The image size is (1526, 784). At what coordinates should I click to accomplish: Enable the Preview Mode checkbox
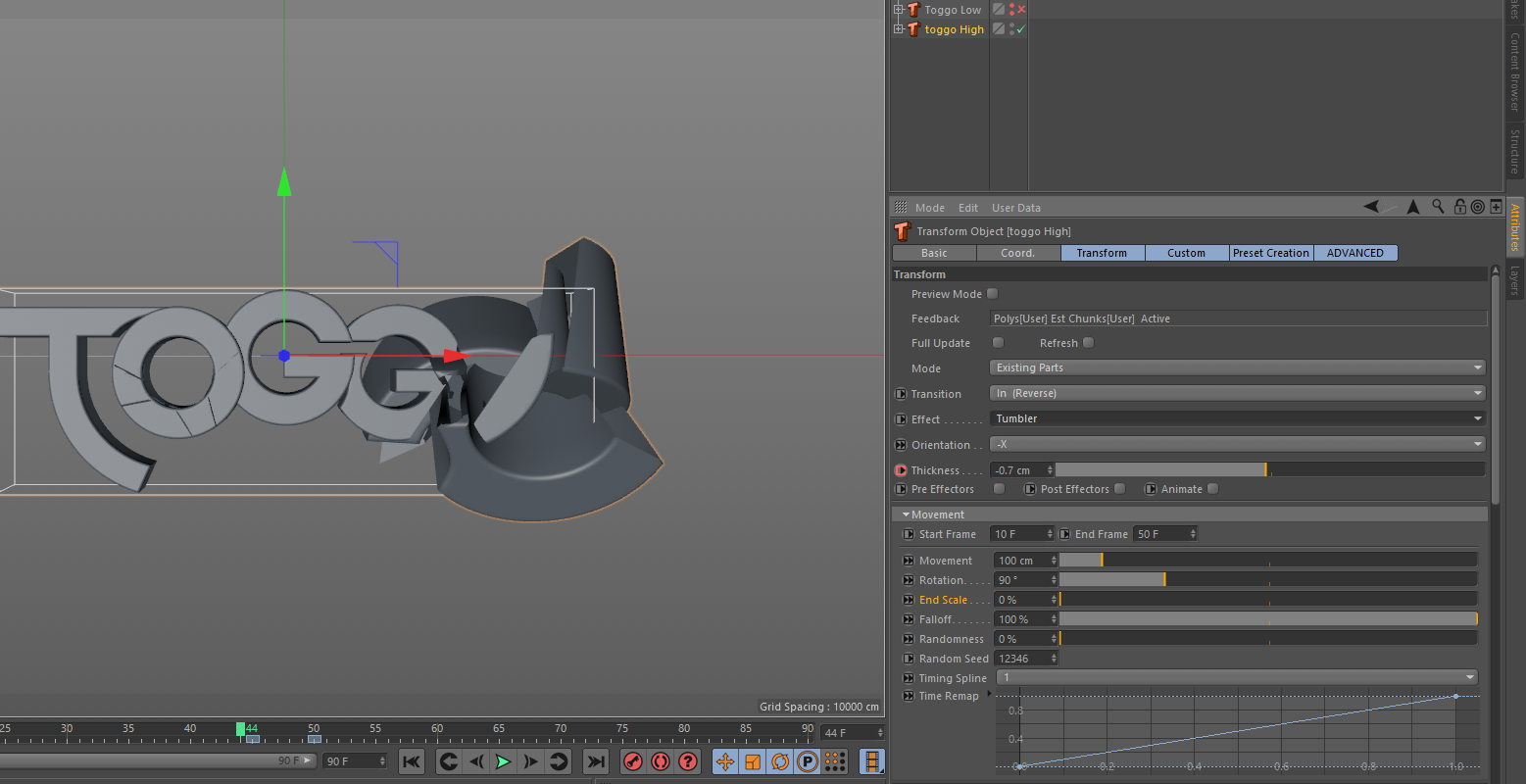coord(993,294)
